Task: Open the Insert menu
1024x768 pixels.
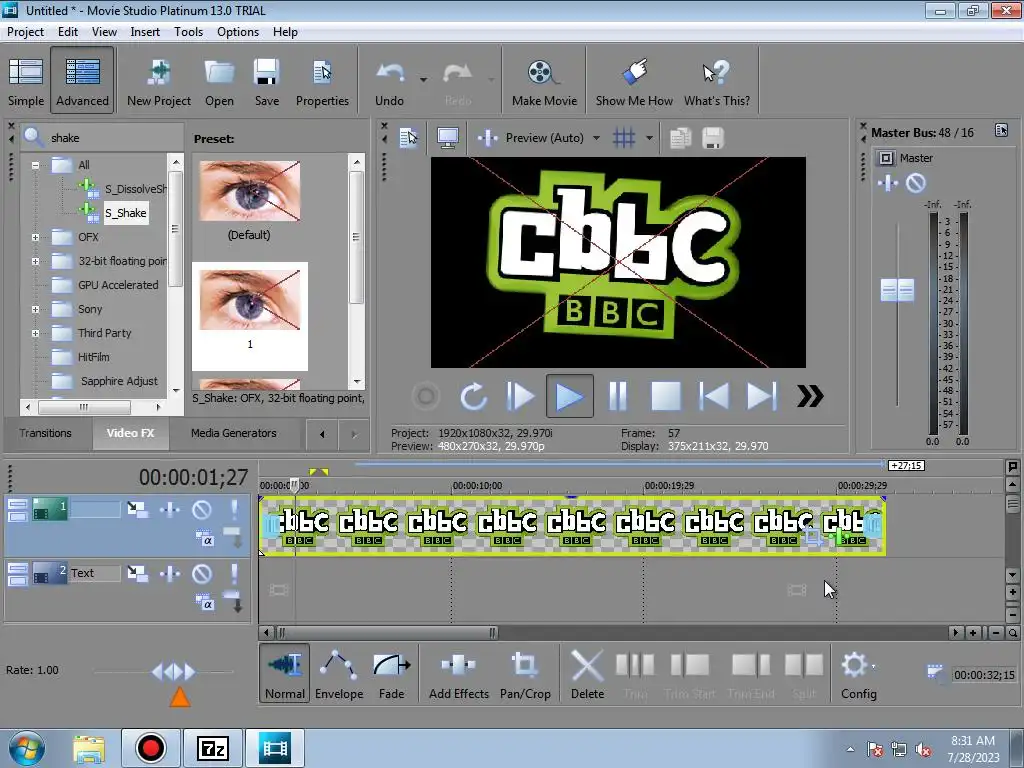Action: pyautogui.click(x=145, y=32)
